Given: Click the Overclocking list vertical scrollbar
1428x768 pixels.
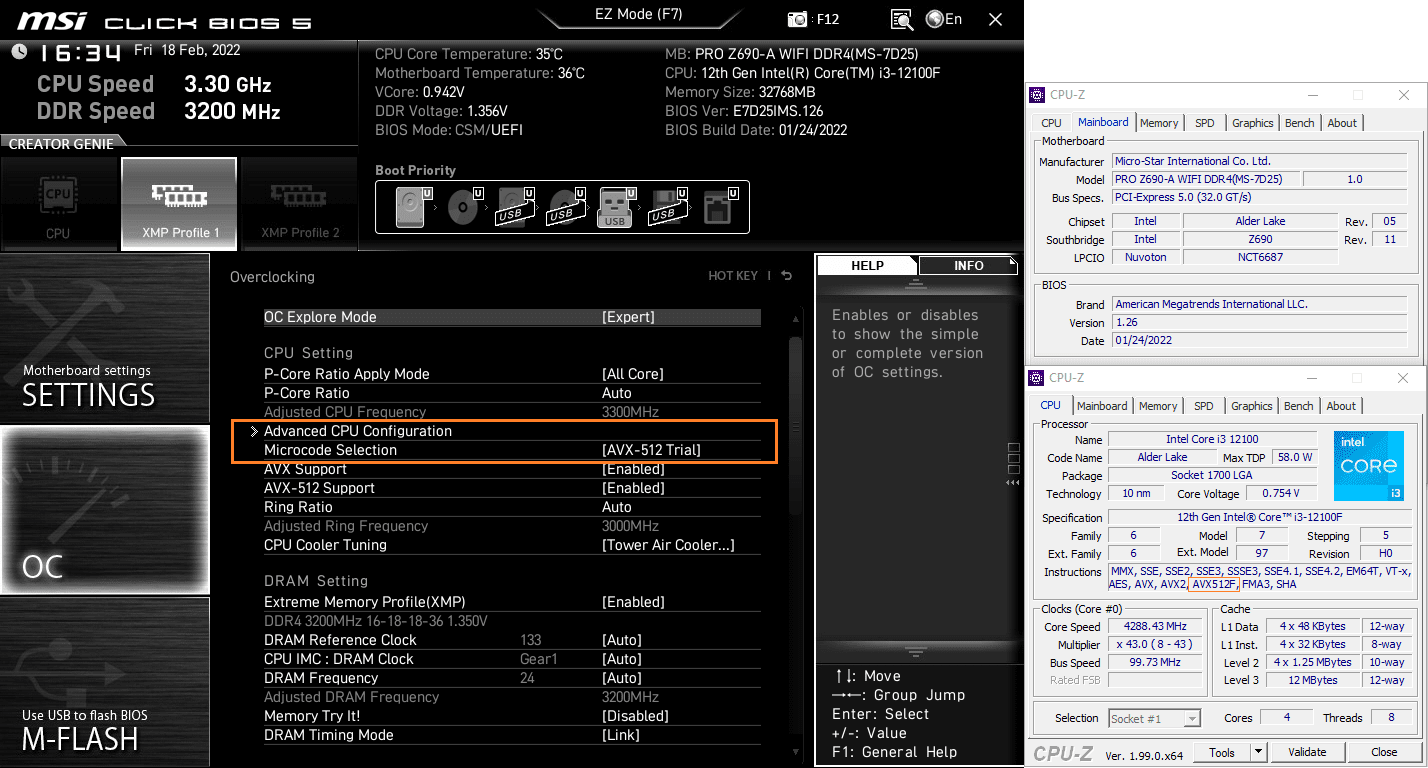Looking at the screenshot, I should click(x=796, y=427).
